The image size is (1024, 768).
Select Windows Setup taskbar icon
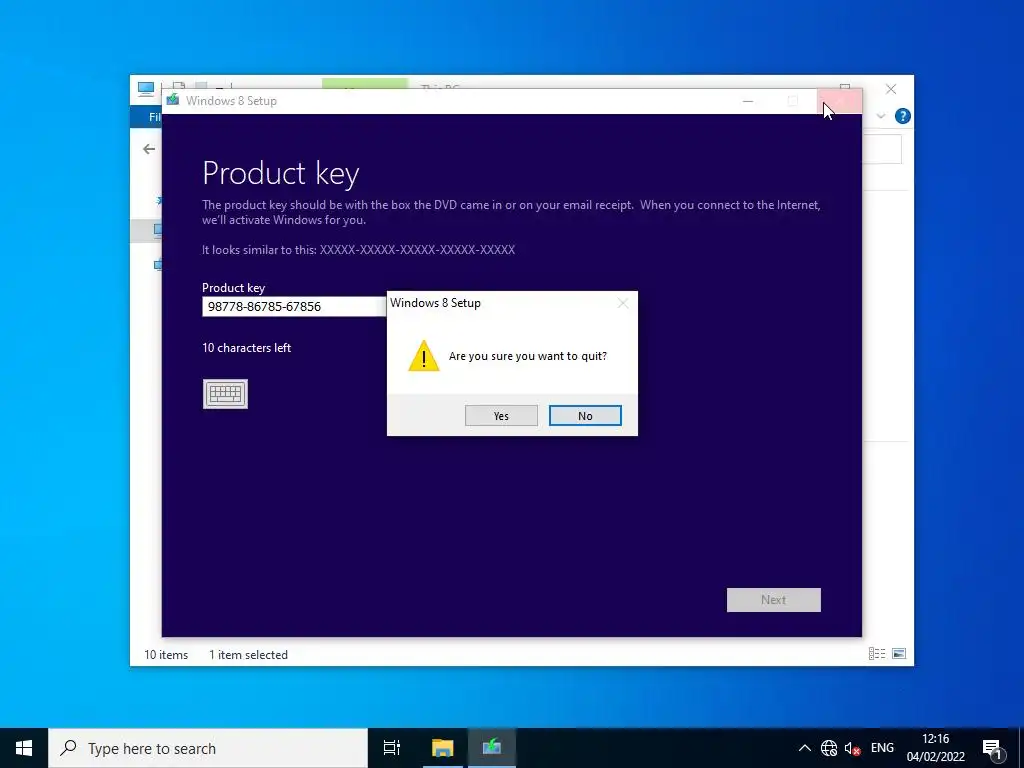492,748
